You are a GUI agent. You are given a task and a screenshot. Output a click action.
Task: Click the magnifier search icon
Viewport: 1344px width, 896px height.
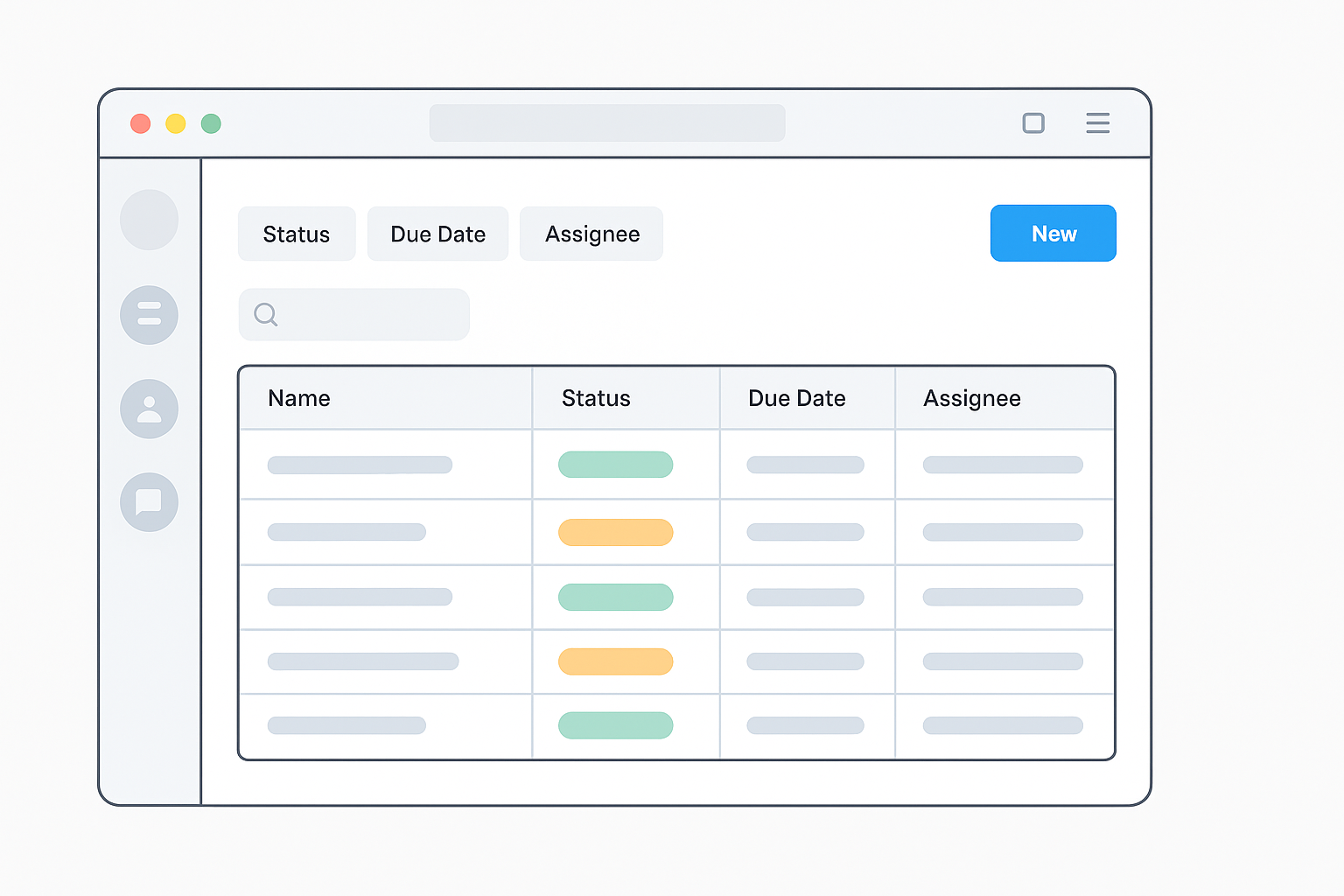(x=265, y=314)
